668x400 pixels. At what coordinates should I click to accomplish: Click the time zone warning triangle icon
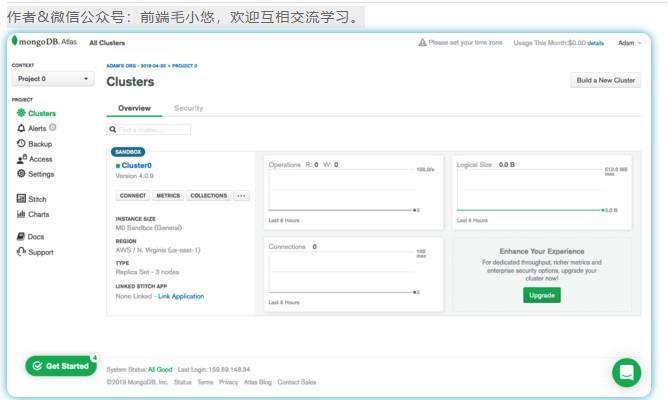click(422, 43)
